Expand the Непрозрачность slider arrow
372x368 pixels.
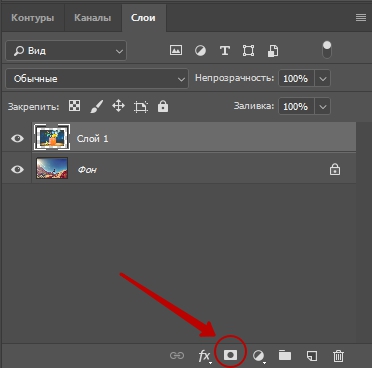tap(322, 79)
